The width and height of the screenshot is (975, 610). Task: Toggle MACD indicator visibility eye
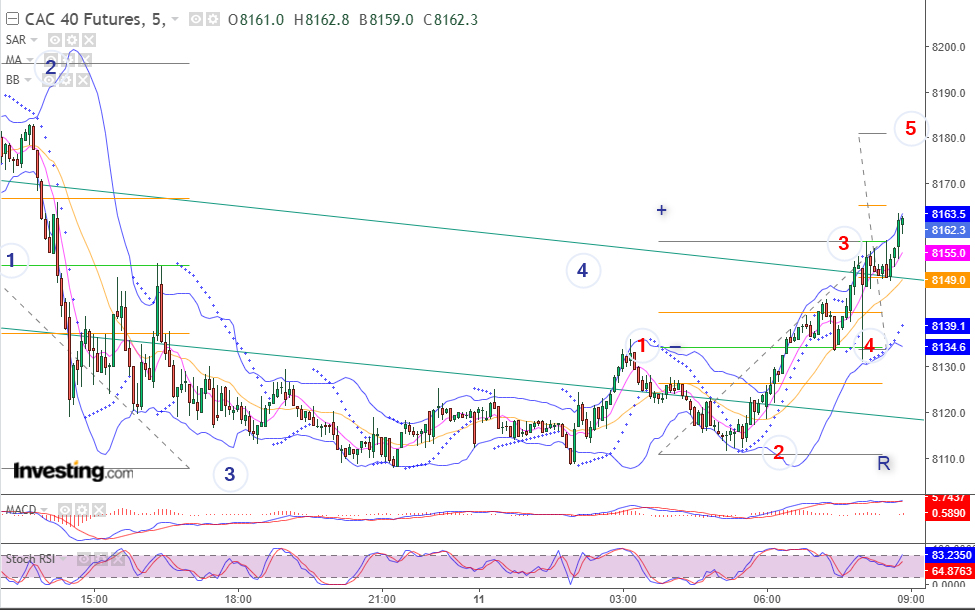(65, 511)
